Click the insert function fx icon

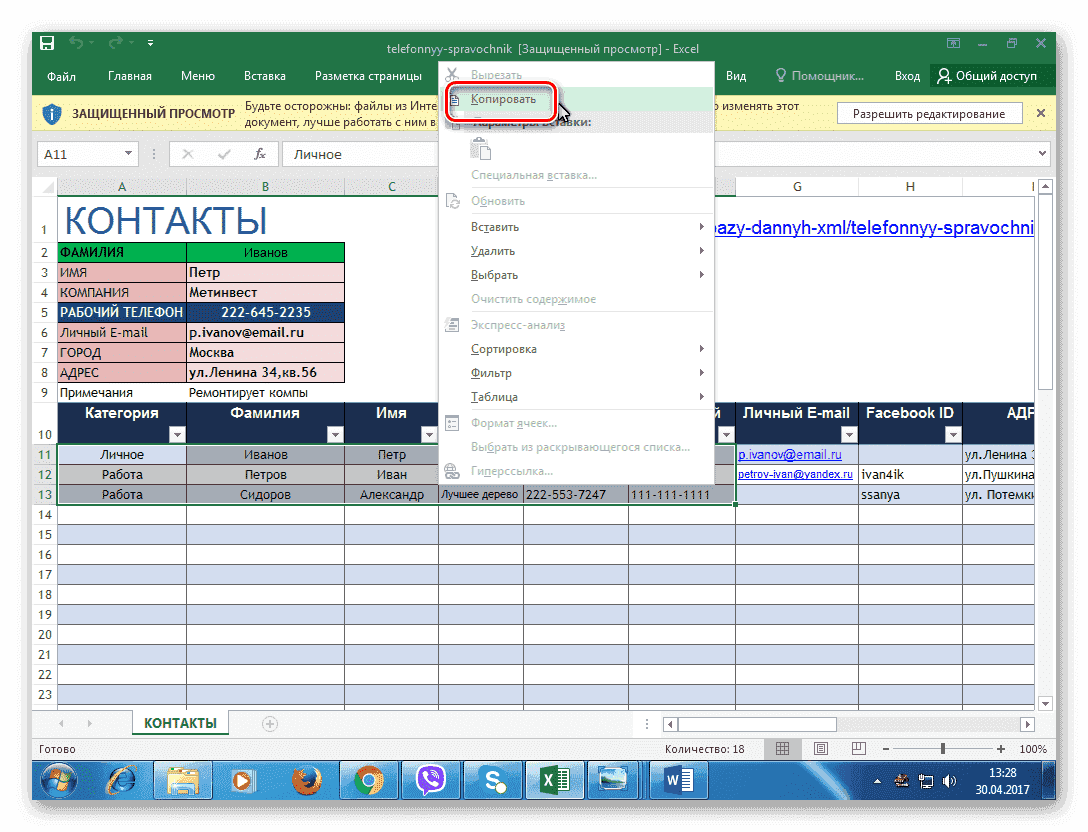click(x=260, y=154)
